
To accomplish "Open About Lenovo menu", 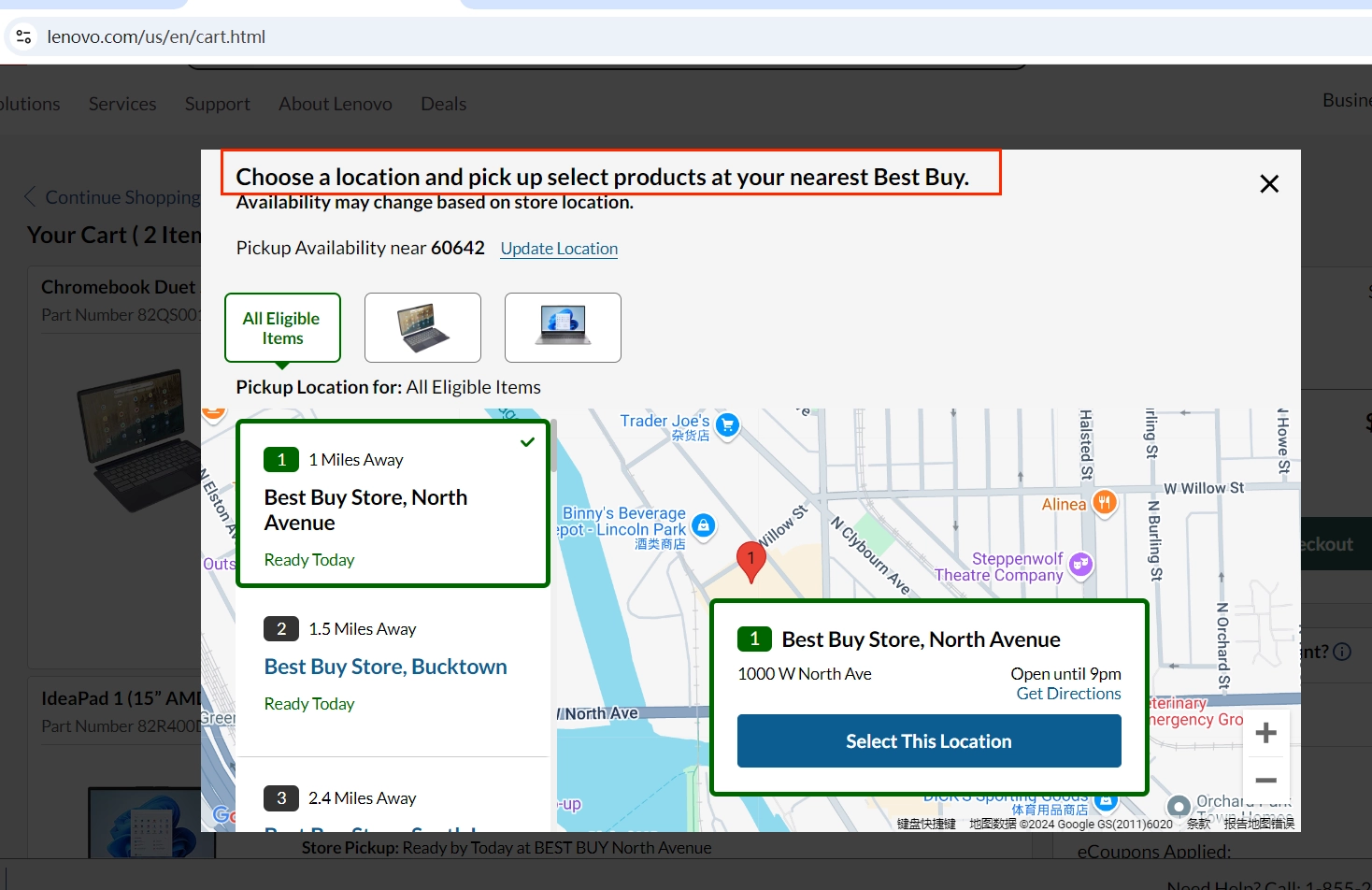I will point(336,104).
